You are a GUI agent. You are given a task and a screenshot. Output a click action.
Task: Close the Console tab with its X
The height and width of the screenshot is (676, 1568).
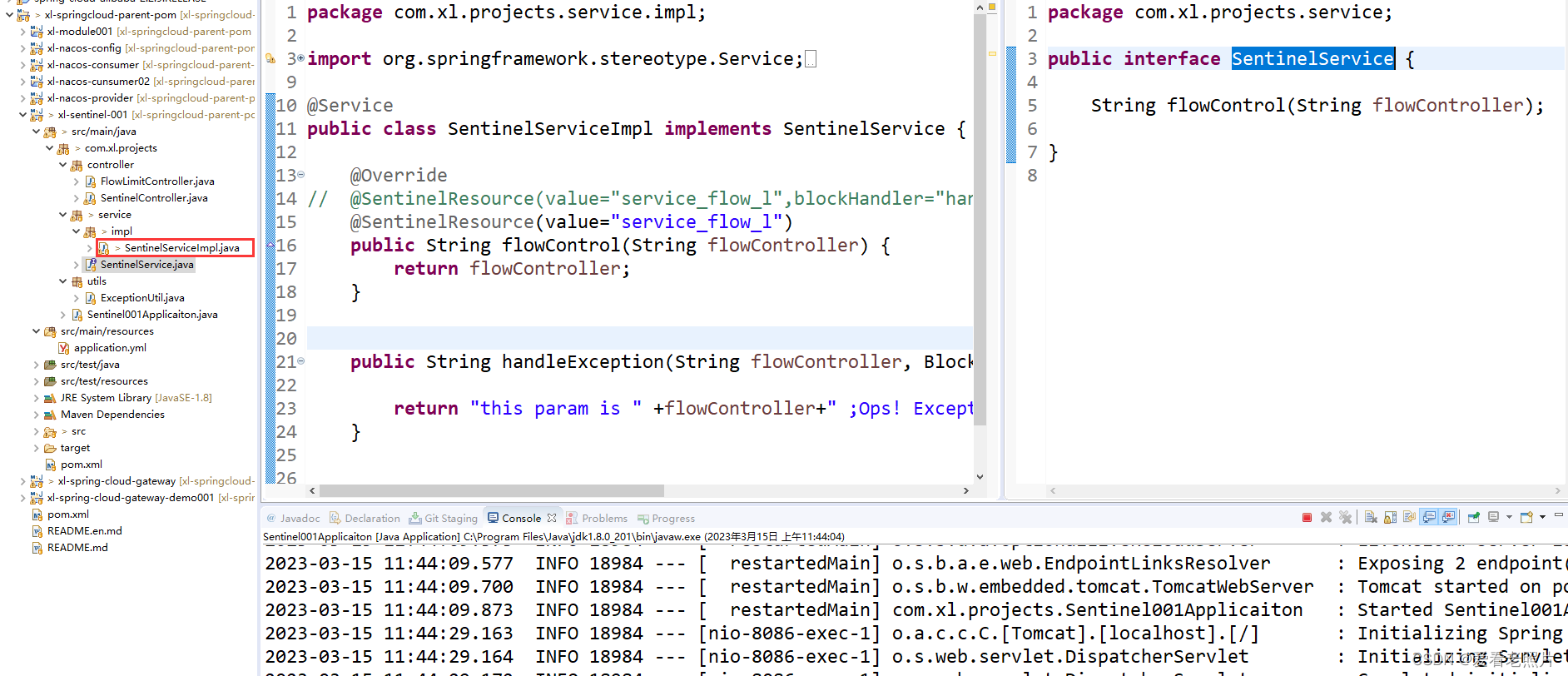click(552, 518)
